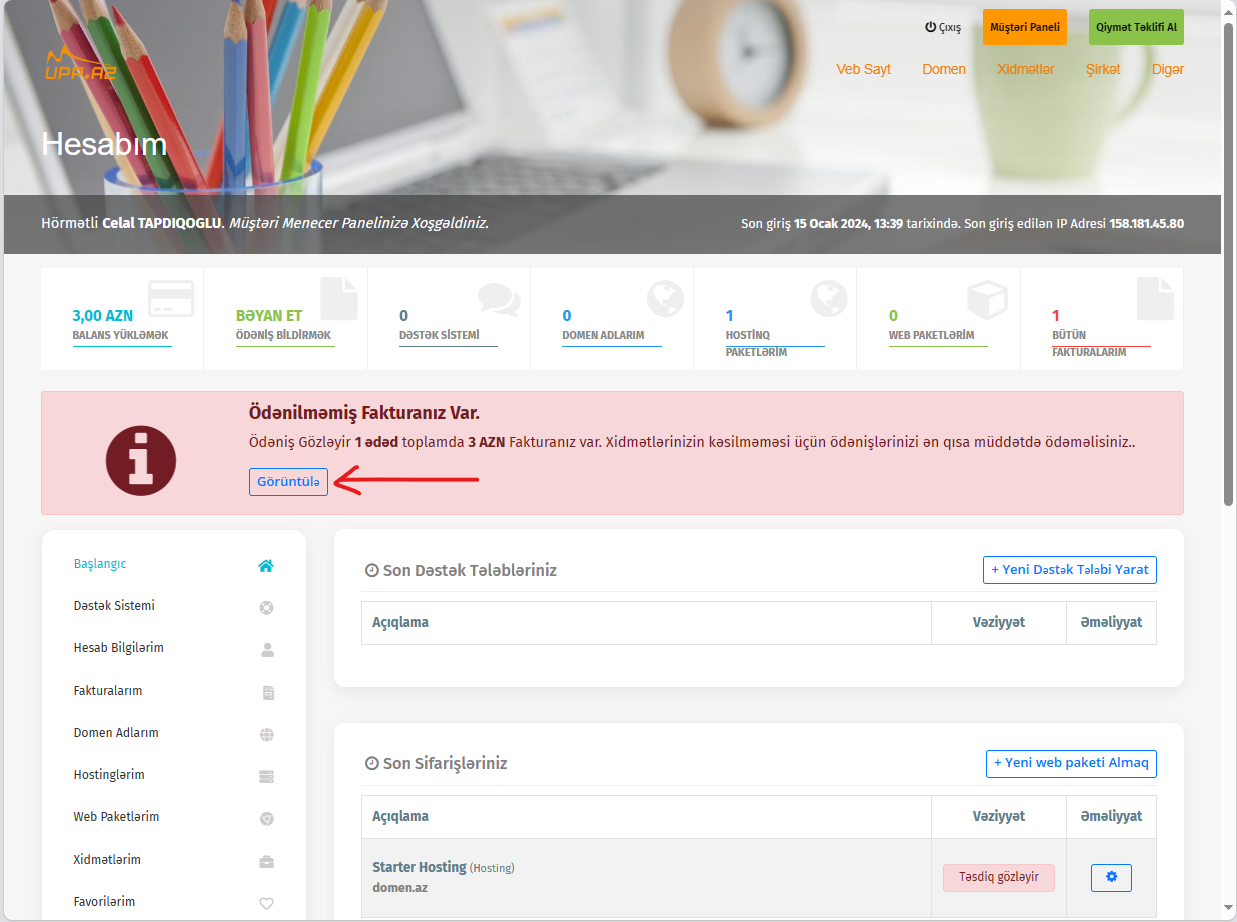Expand the Şirkət top menu
This screenshot has width=1237, height=922.
(x=1103, y=69)
